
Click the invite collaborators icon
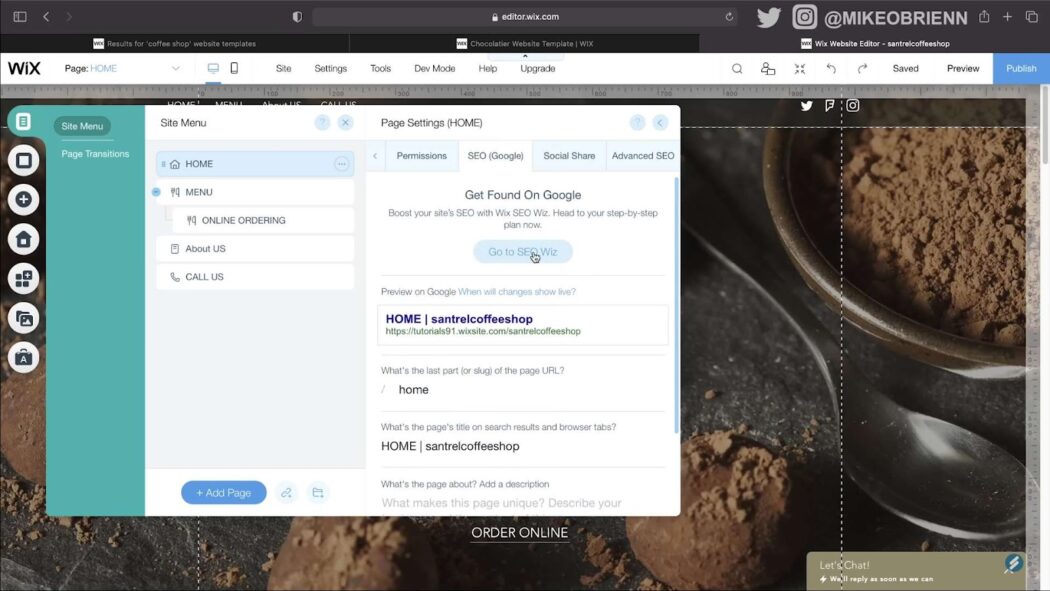767,68
